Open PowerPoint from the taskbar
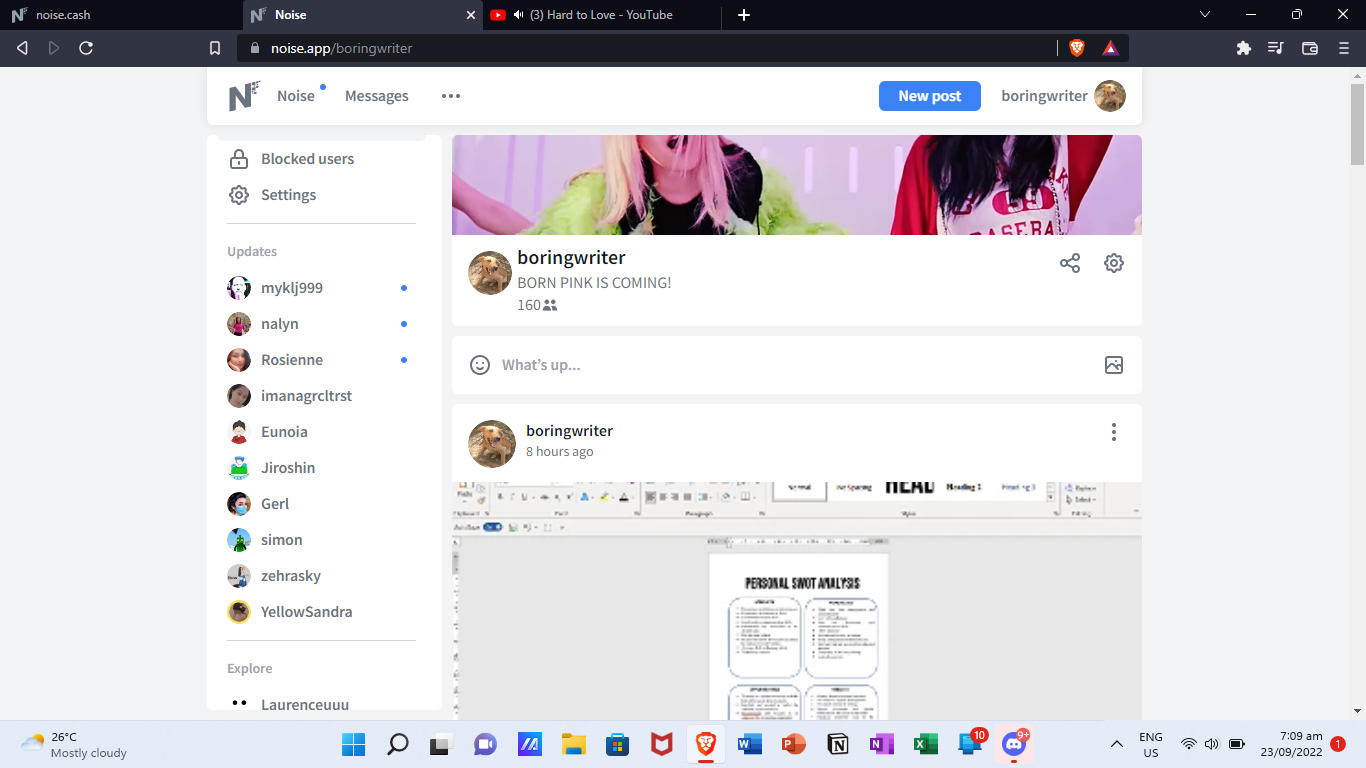Viewport: 1366px width, 768px height. coord(794,744)
